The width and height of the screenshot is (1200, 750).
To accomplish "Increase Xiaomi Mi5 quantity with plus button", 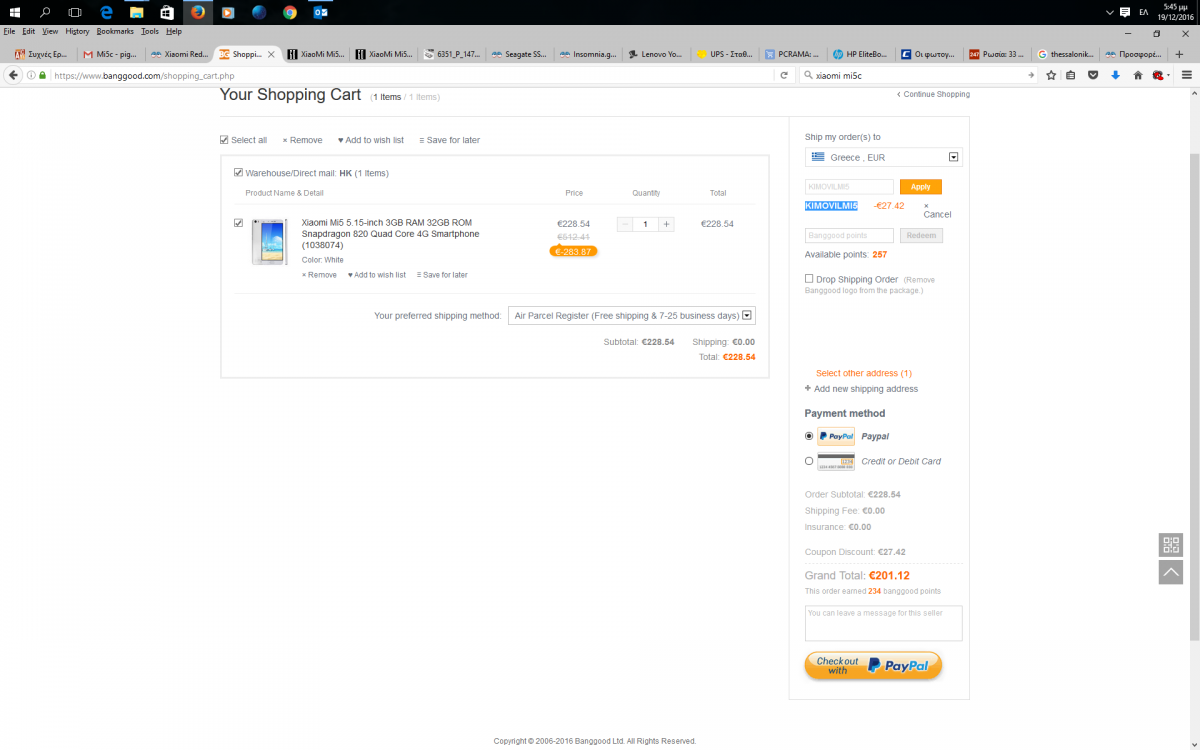I will pyautogui.click(x=667, y=224).
